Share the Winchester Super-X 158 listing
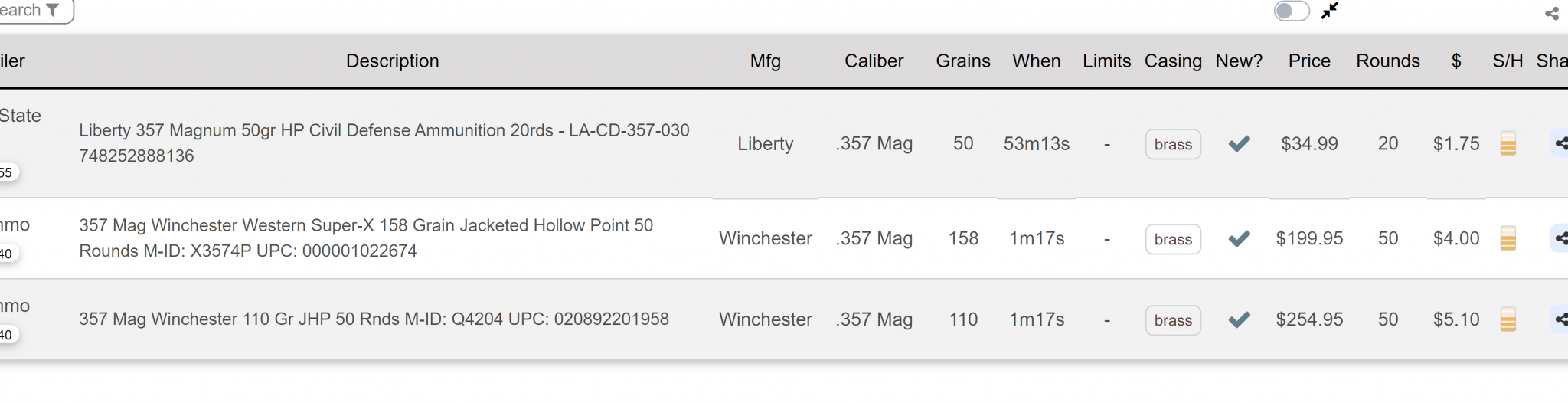 tap(1560, 238)
